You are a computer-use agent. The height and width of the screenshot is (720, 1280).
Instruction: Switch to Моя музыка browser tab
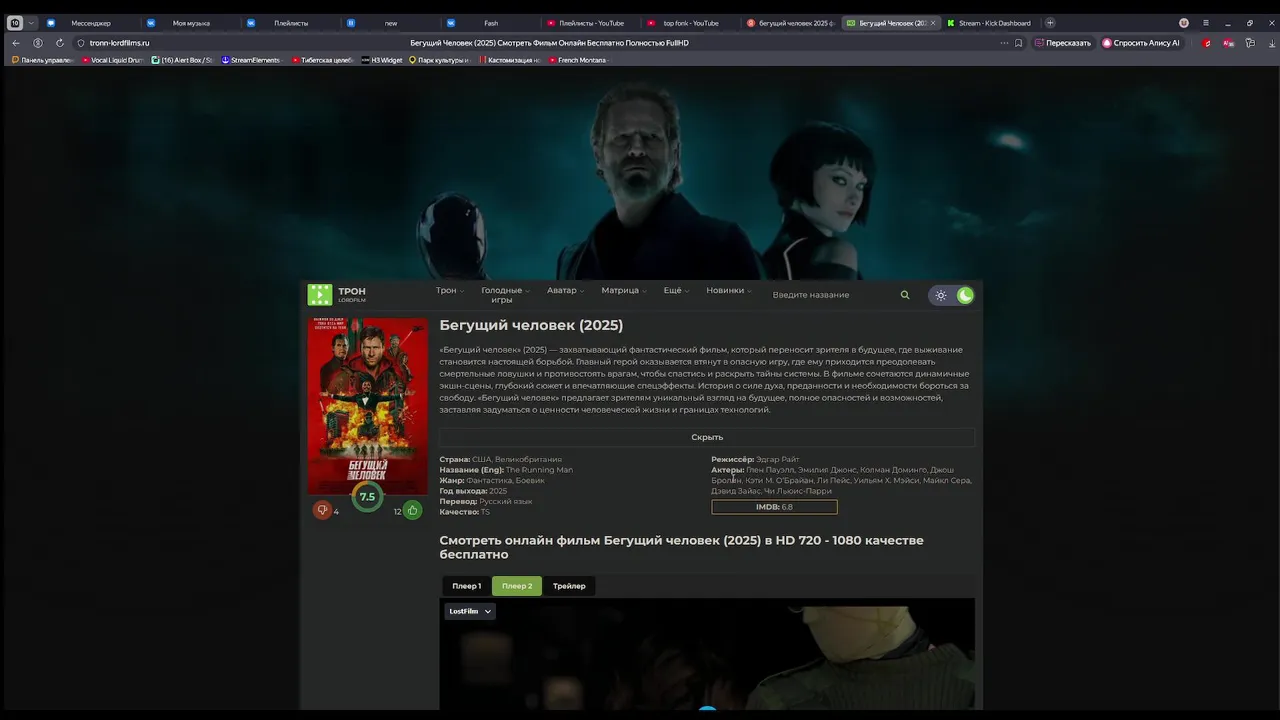(x=190, y=23)
